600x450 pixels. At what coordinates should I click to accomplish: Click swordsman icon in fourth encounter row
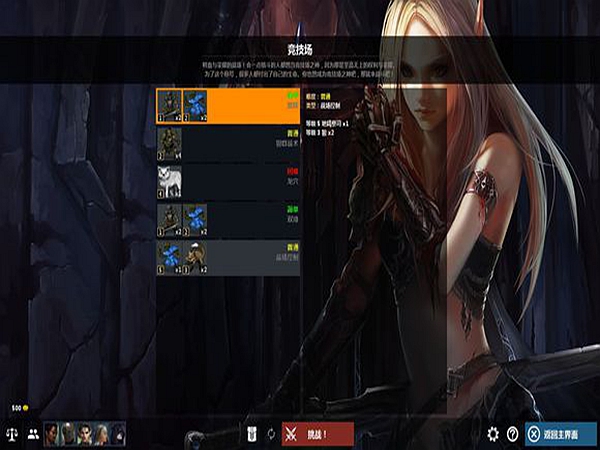(170, 220)
